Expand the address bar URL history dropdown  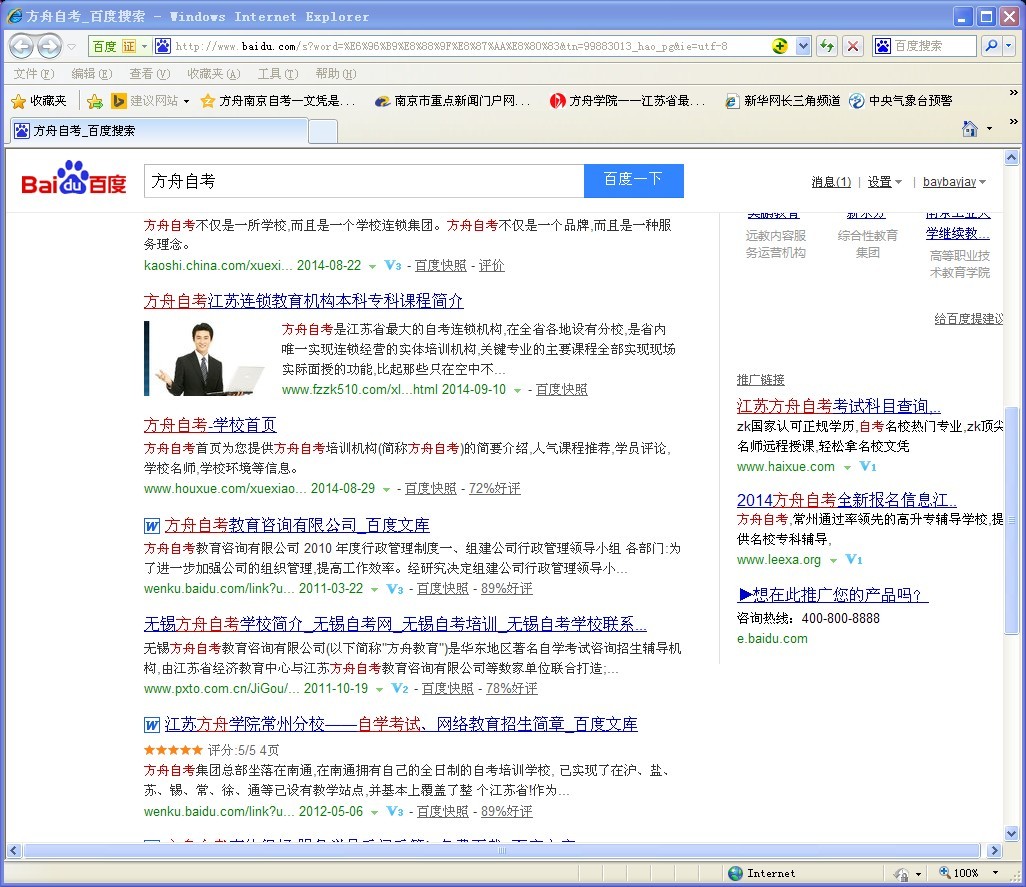point(804,46)
